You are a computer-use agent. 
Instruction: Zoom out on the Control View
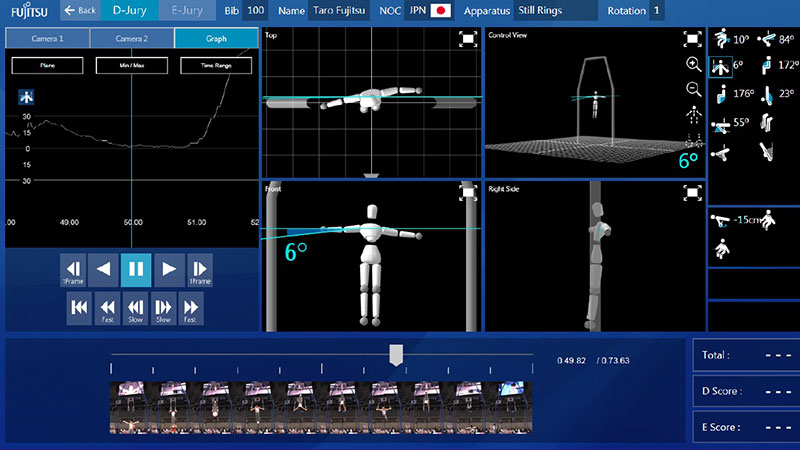tap(693, 89)
